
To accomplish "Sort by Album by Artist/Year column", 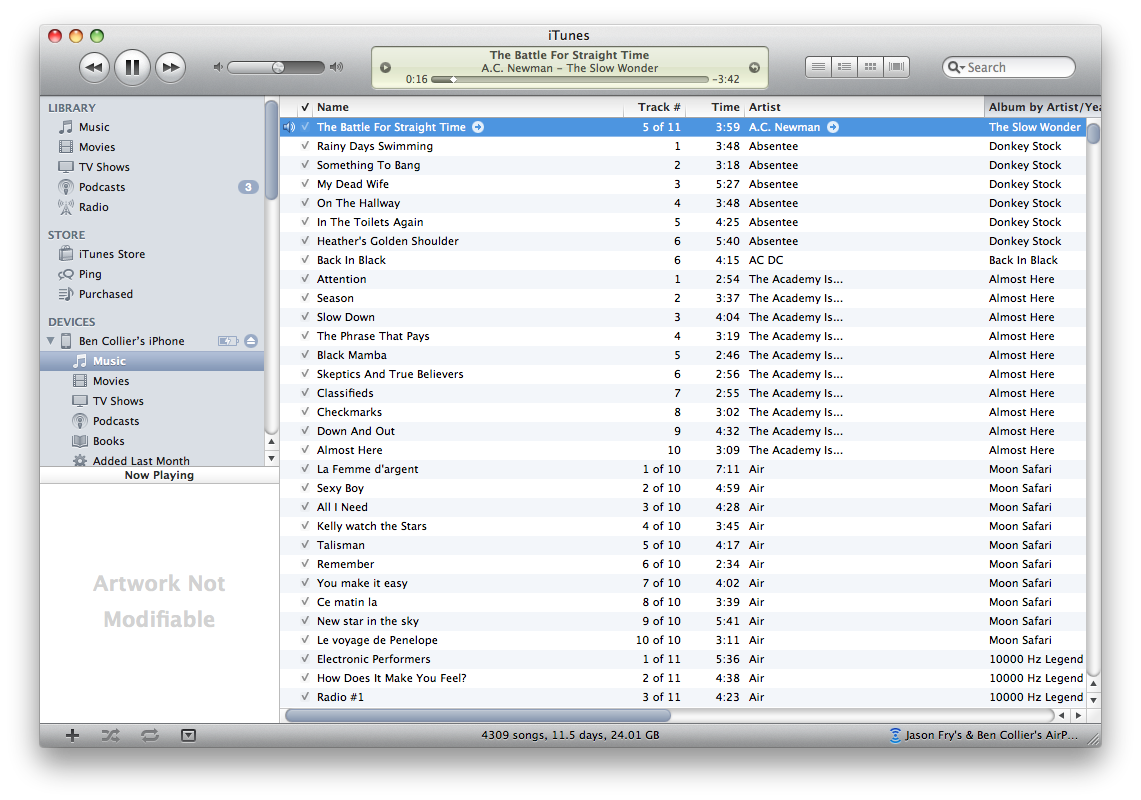I will (1042, 107).
